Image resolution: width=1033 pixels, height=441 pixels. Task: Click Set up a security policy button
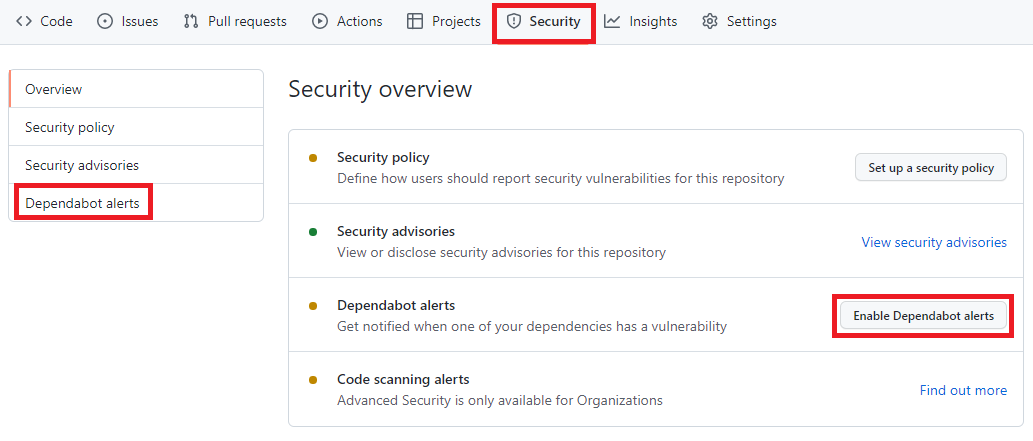click(931, 167)
